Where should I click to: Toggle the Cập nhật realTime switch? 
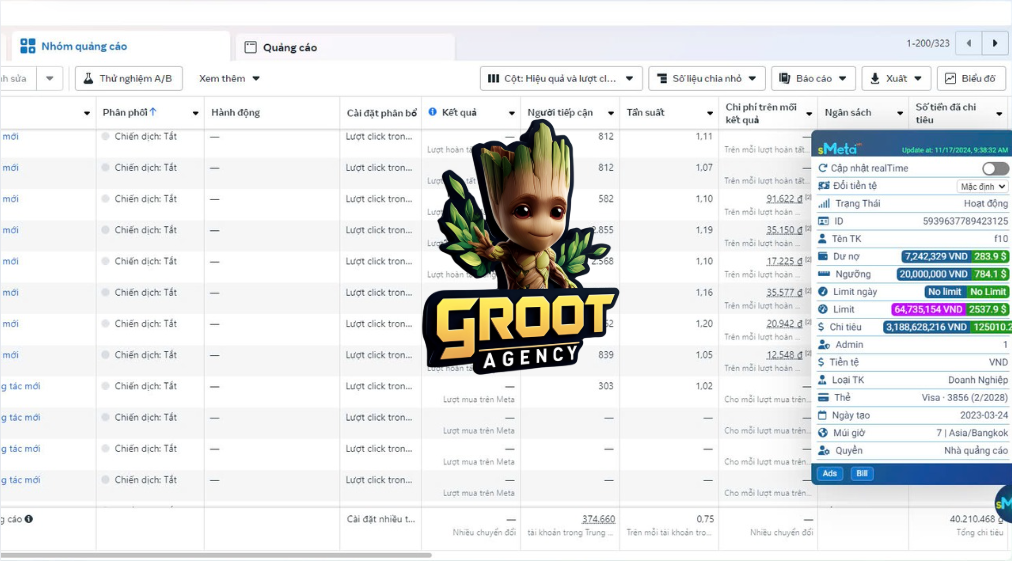(995, 168)
